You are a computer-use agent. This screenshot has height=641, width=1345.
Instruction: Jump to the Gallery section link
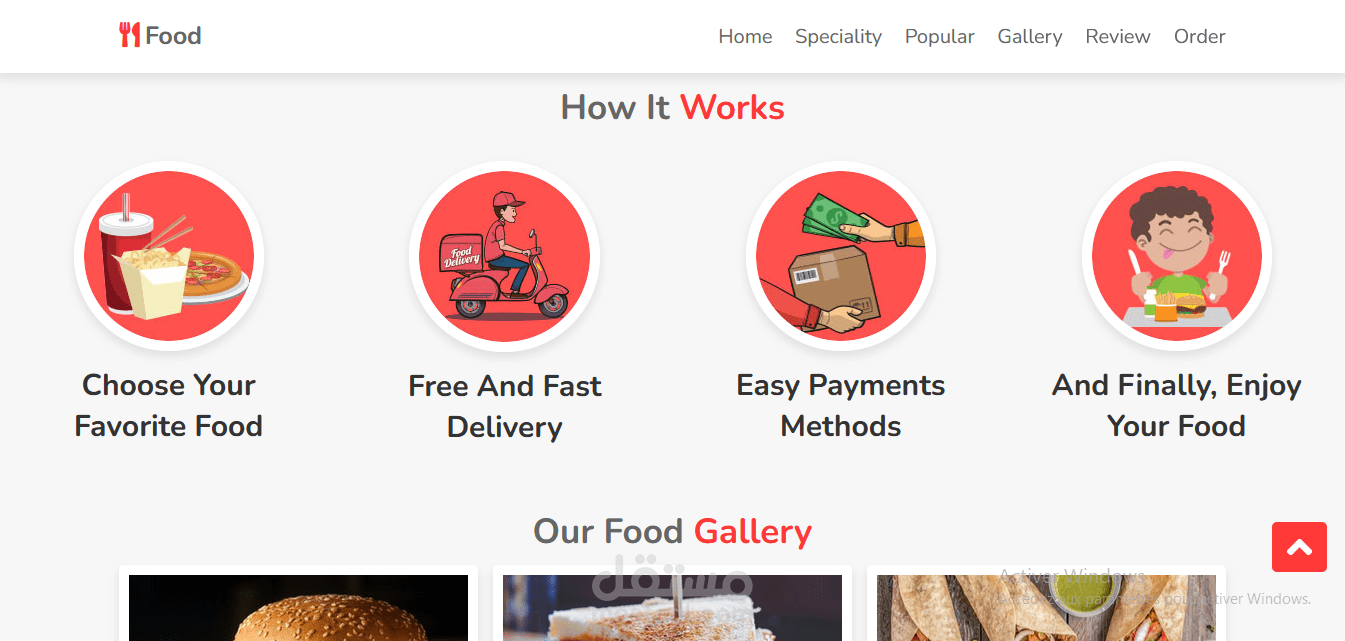pos(1030,37)
